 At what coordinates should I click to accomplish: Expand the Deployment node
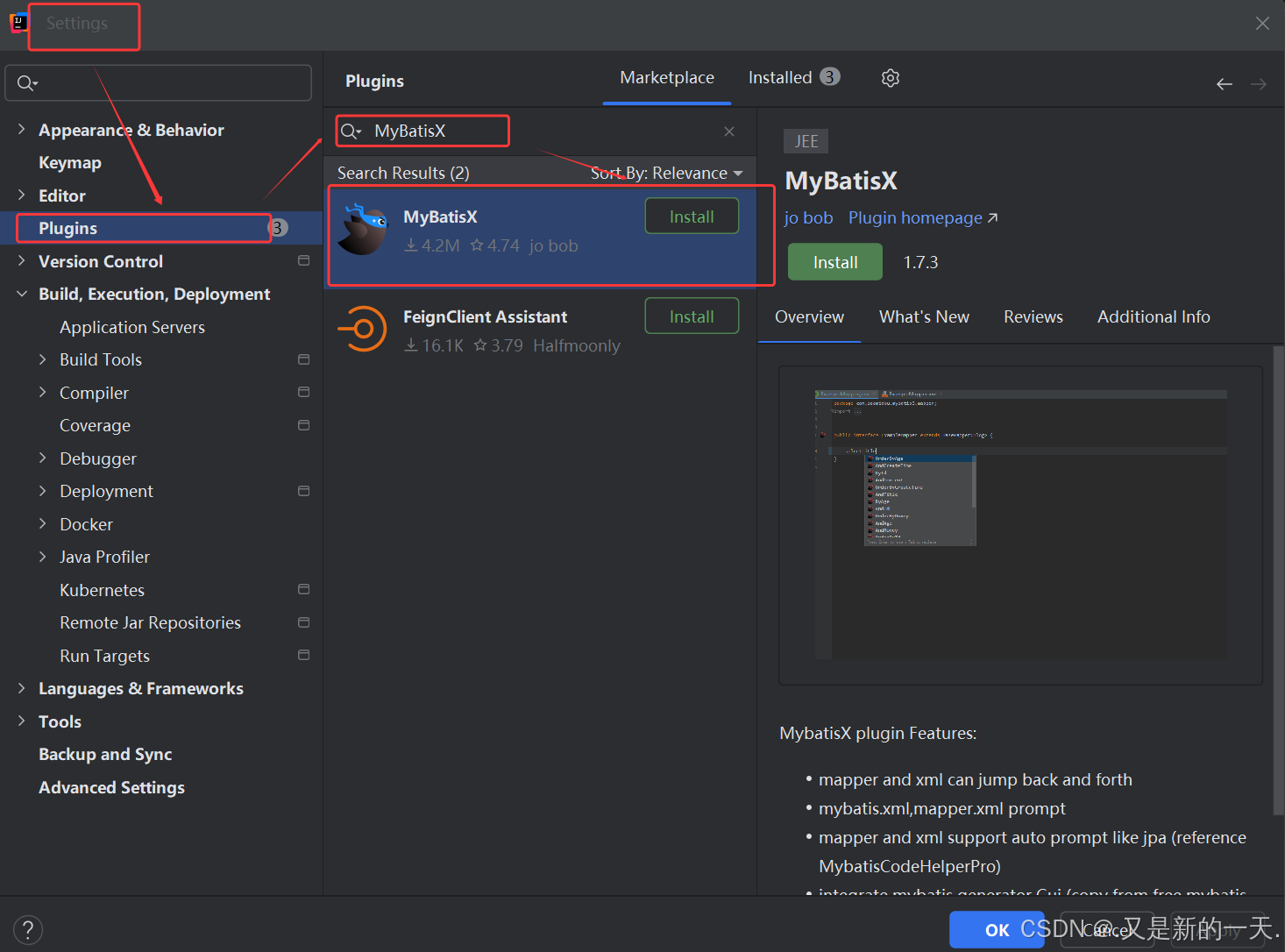click(x=42, y=491)
